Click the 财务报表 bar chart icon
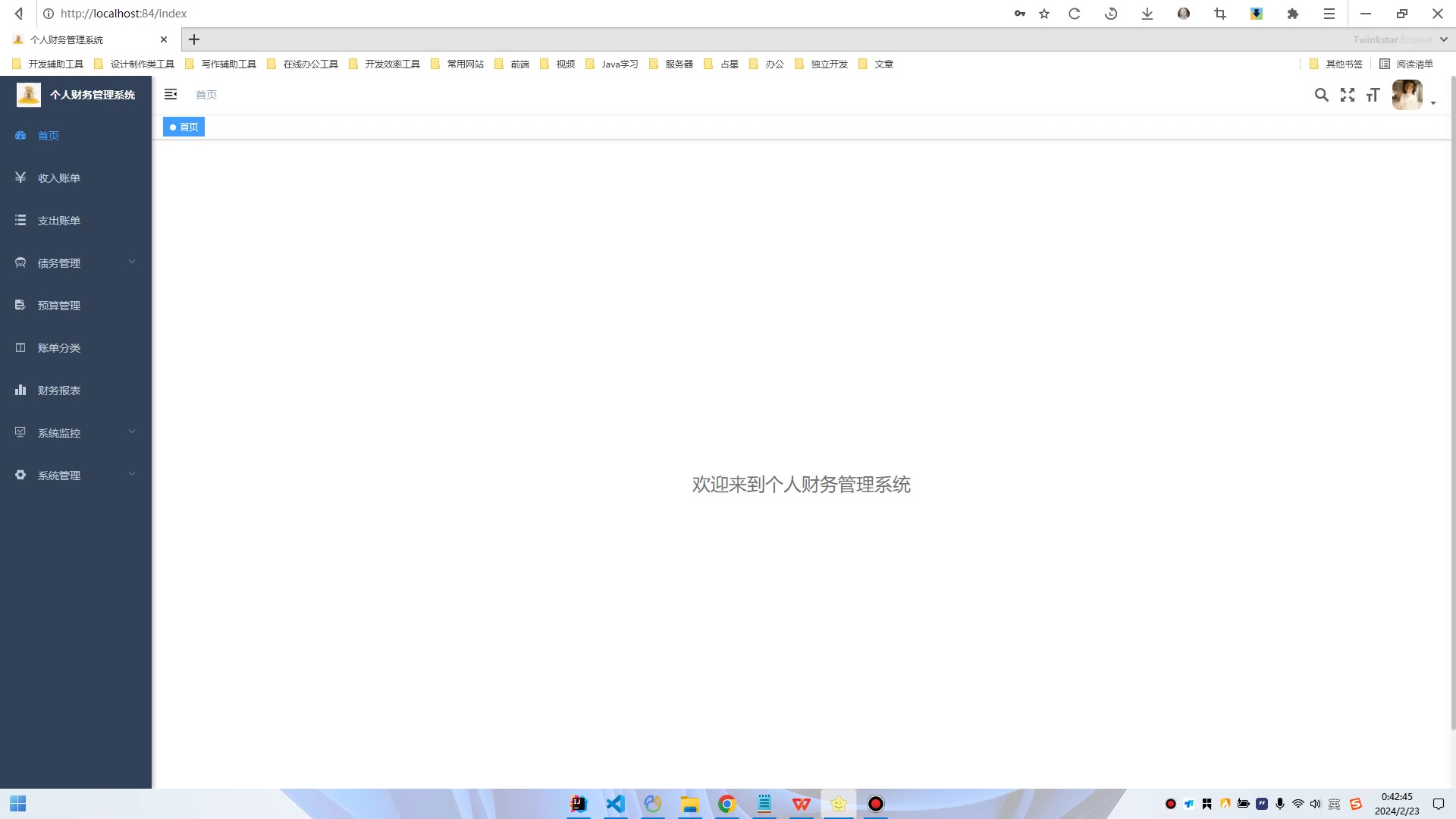This screenshot has width=1456, height=819. 20,390
